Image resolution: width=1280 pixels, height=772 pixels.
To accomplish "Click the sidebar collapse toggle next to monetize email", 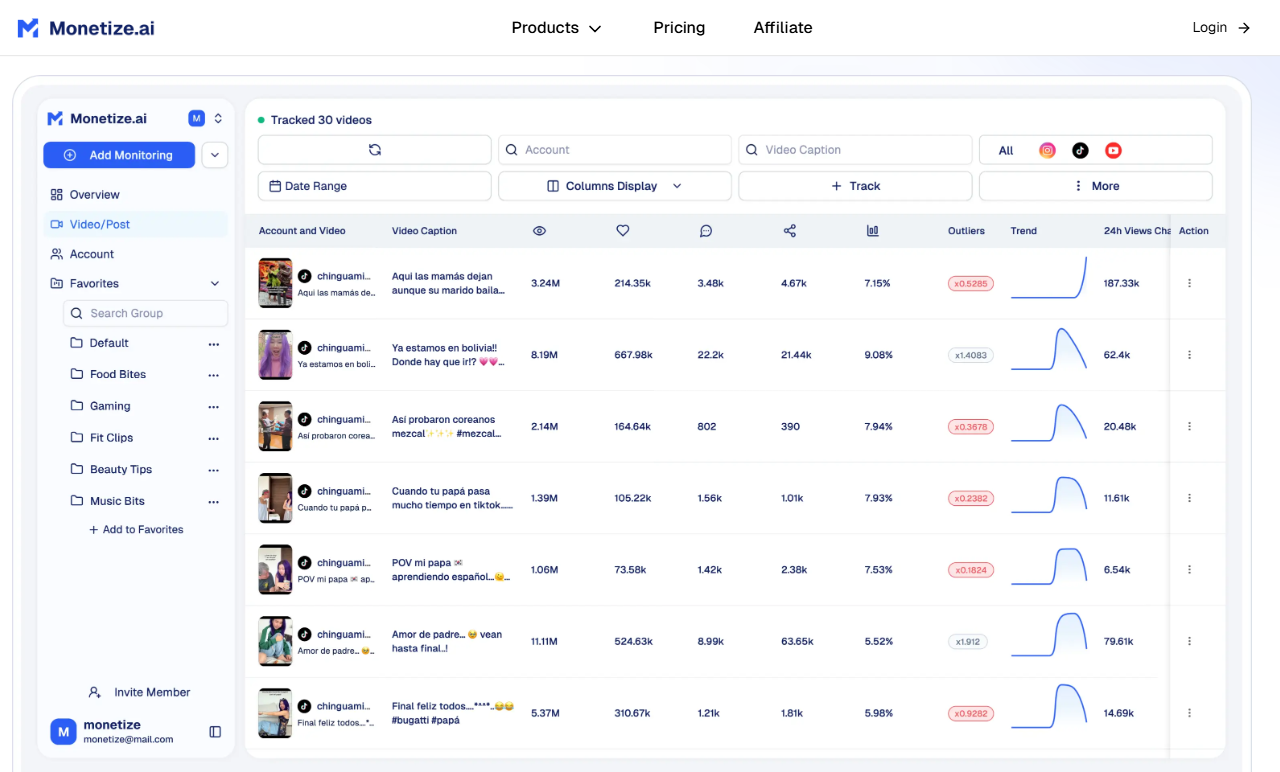I will coord(215,731).
